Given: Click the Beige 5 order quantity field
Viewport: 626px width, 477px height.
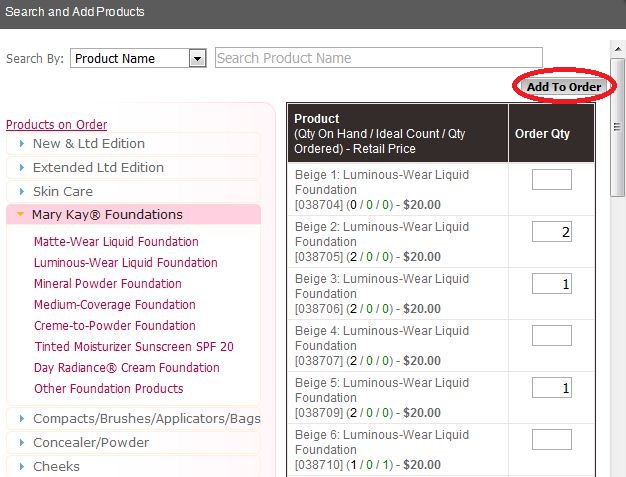Looking at the screenshot, I should (552, 388).
